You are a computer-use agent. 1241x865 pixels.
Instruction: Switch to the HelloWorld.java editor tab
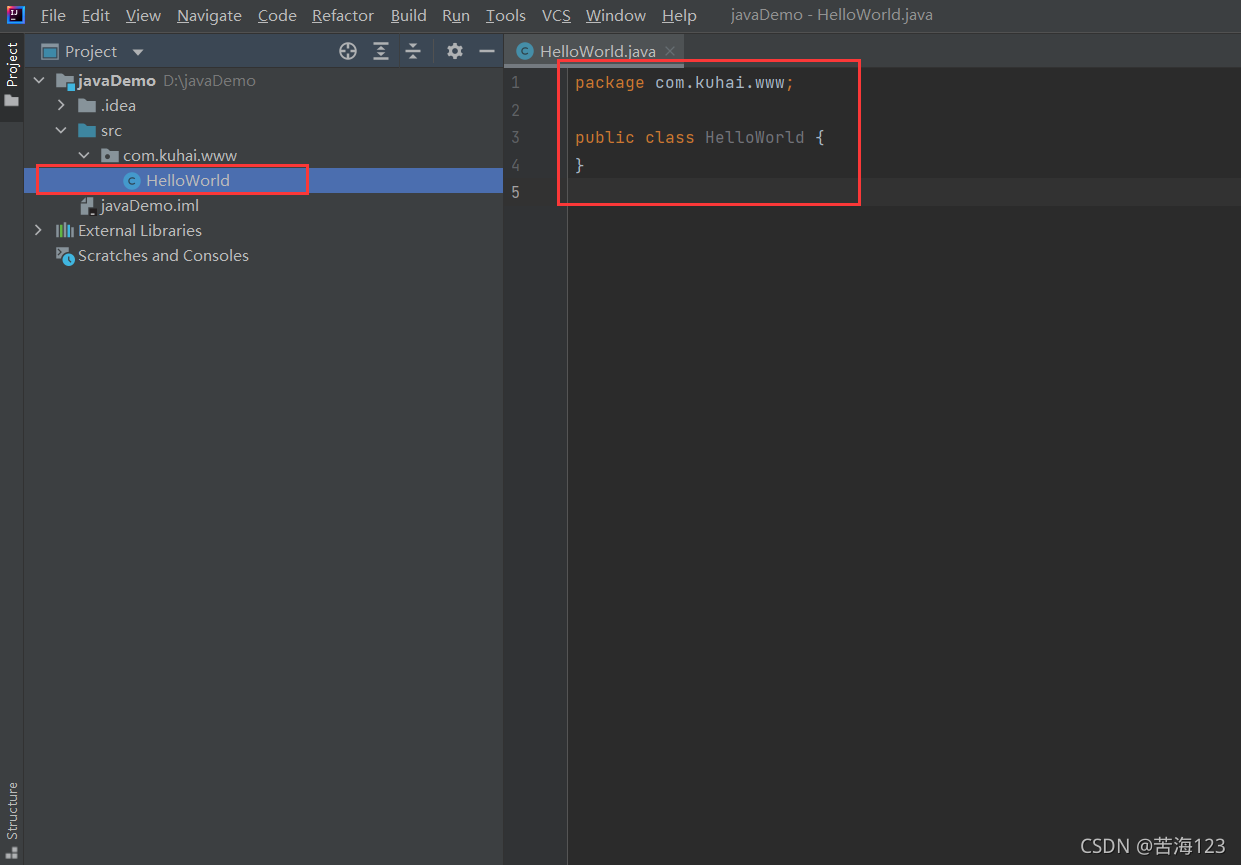(x=594, y=51)
